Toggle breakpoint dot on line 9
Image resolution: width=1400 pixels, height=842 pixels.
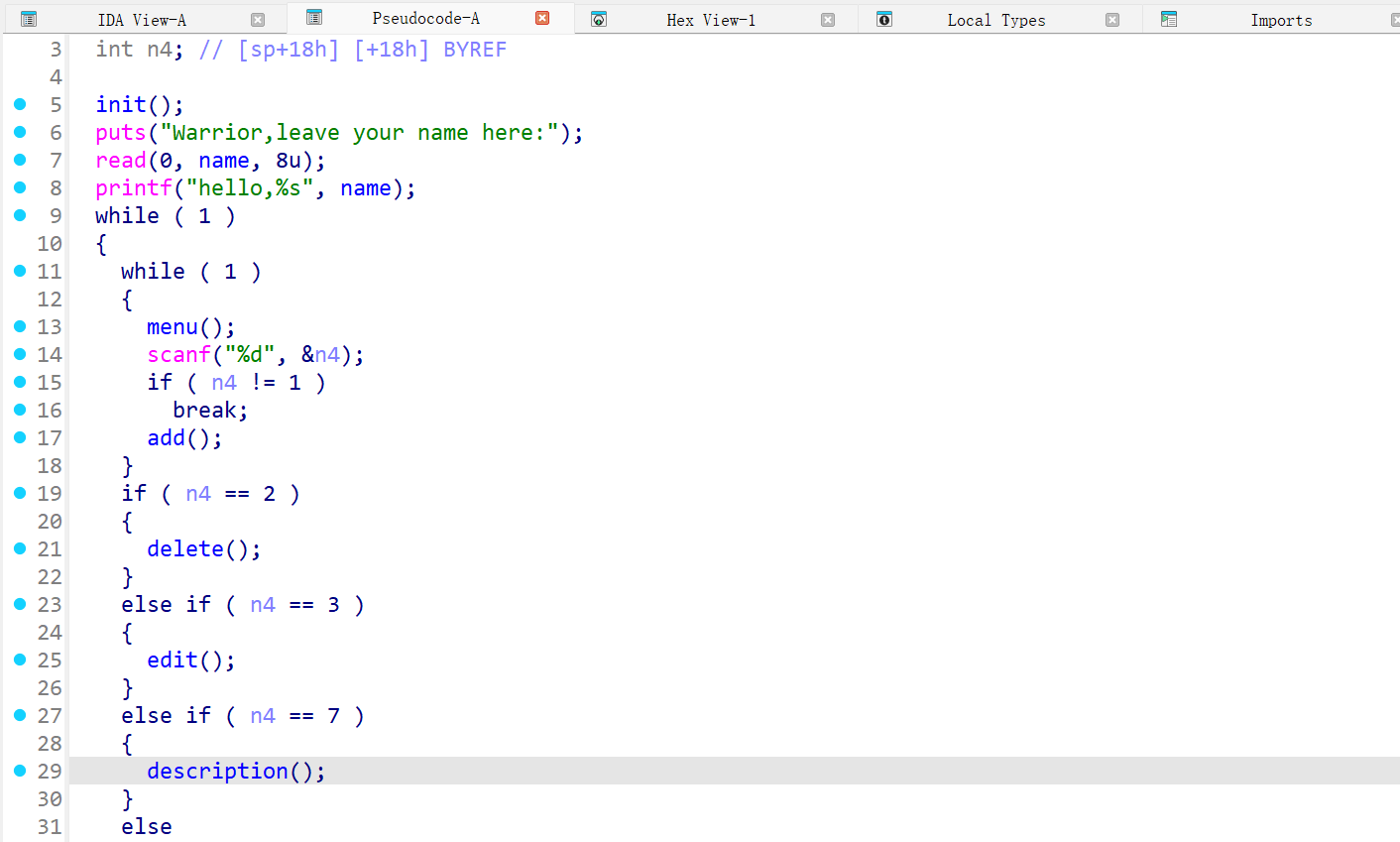tap(20, 215)
